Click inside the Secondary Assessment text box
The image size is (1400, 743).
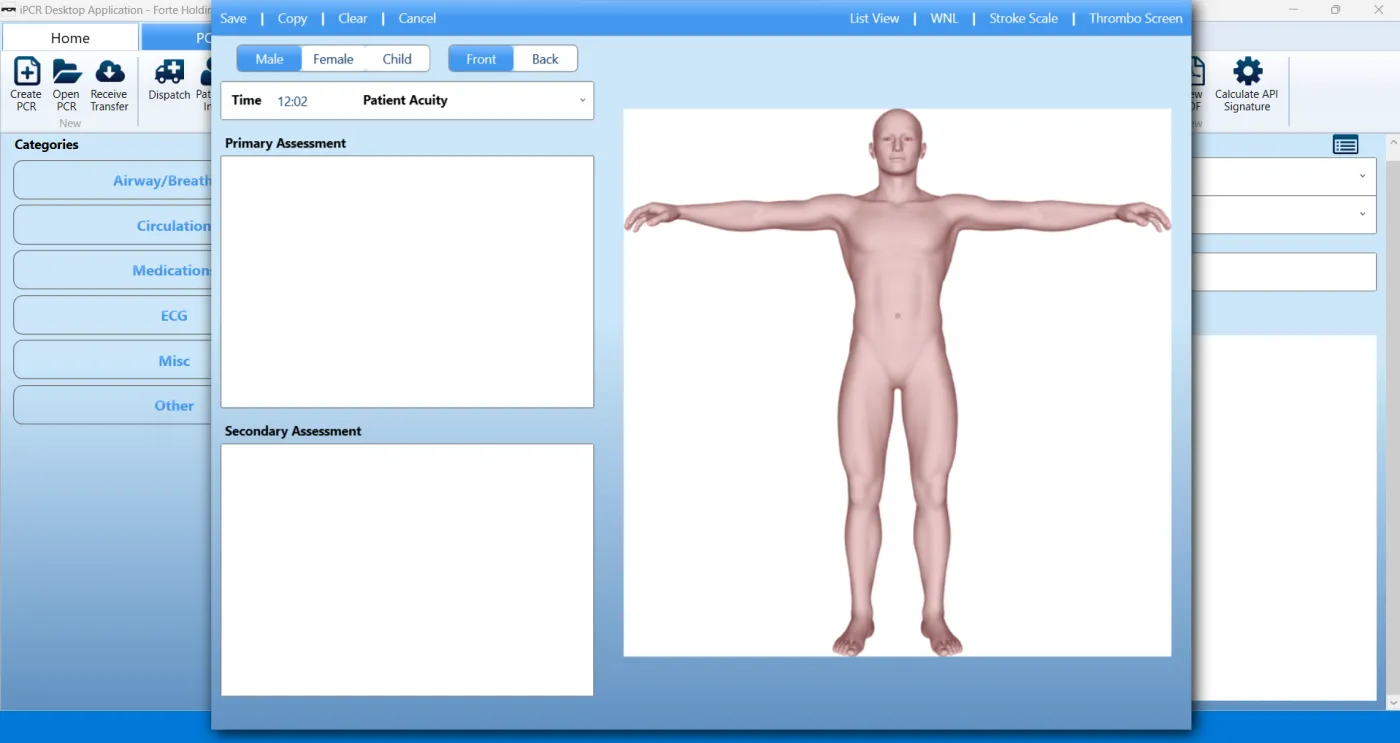tap(407, 570)
